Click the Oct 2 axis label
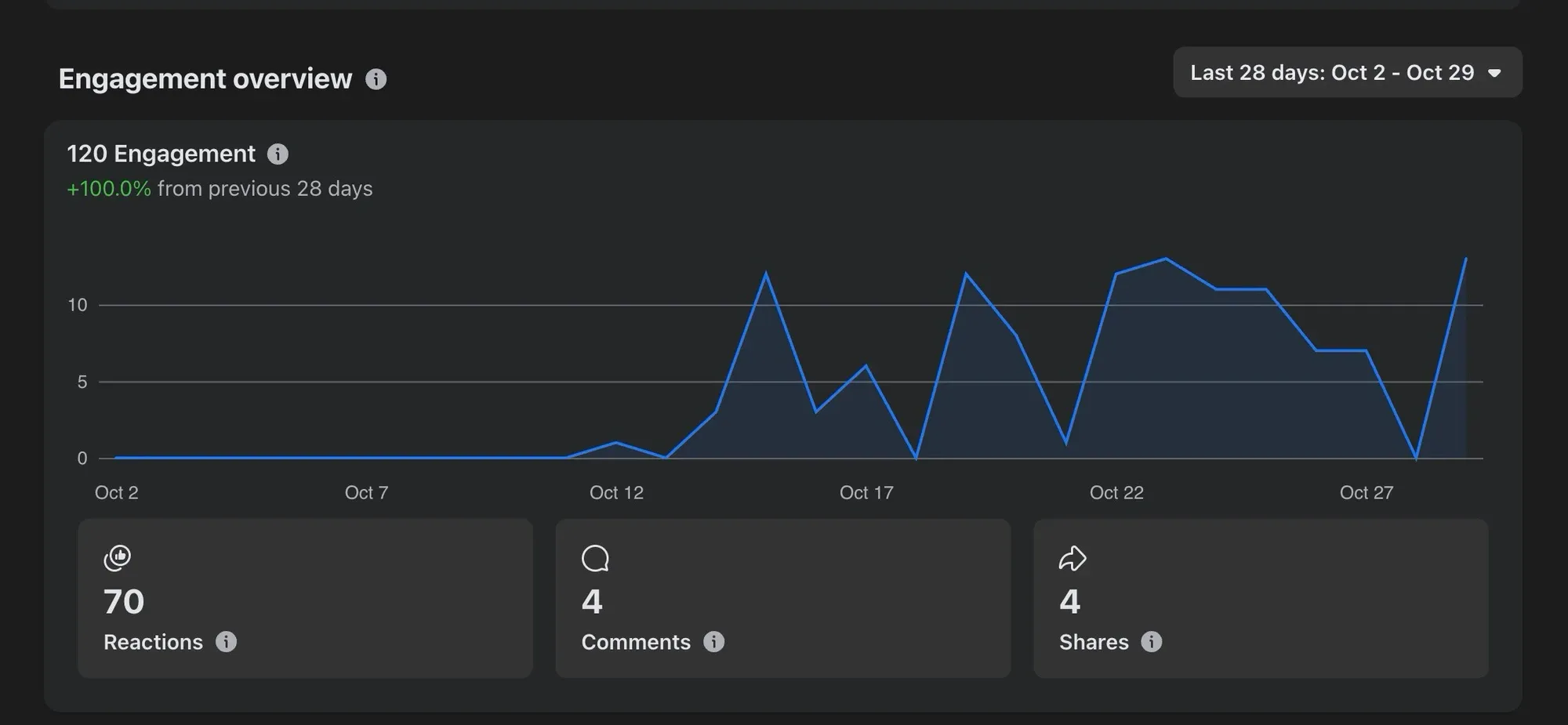Viewport: 1568px width, 725px height. 116,493
